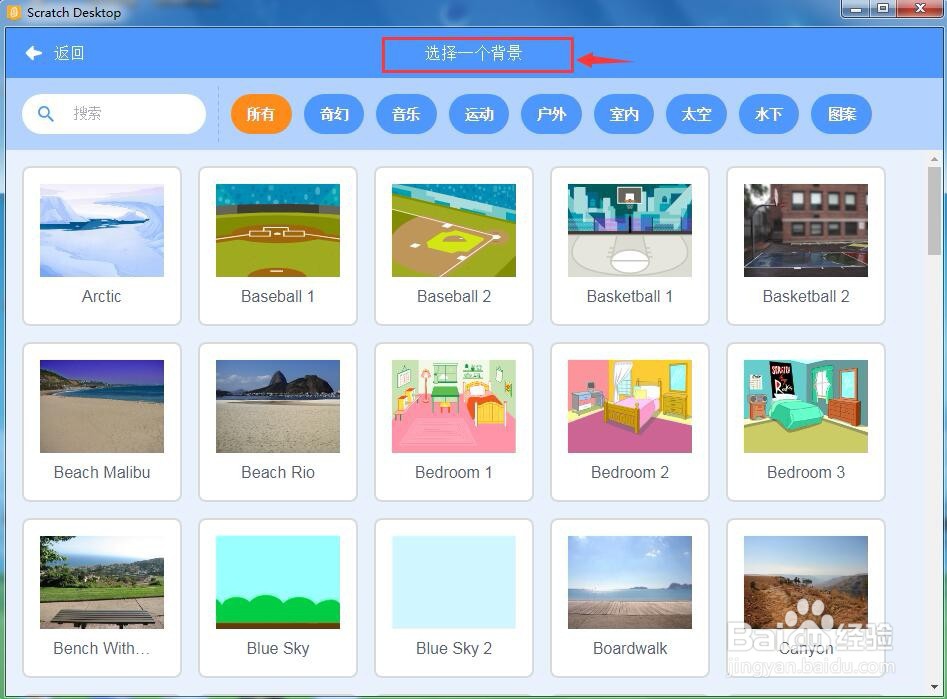Filter backdrops by 太空 category
Viewport: 947px width, 699px height.
pos(696,114)
